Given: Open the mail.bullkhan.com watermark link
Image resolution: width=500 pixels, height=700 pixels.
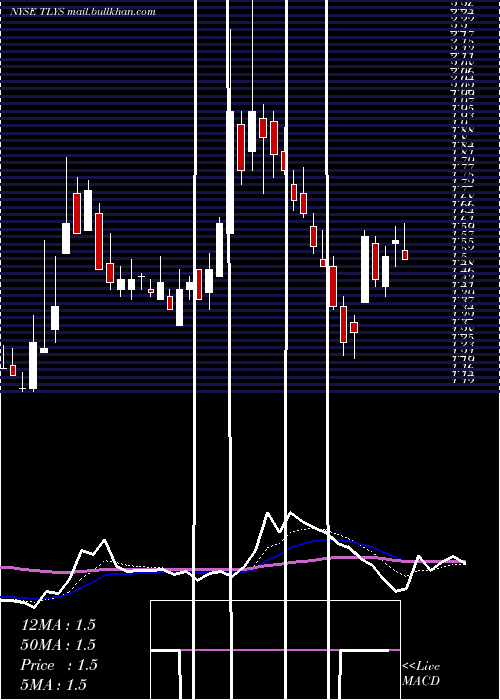Looking at the screenshot, I should (111, 12).
